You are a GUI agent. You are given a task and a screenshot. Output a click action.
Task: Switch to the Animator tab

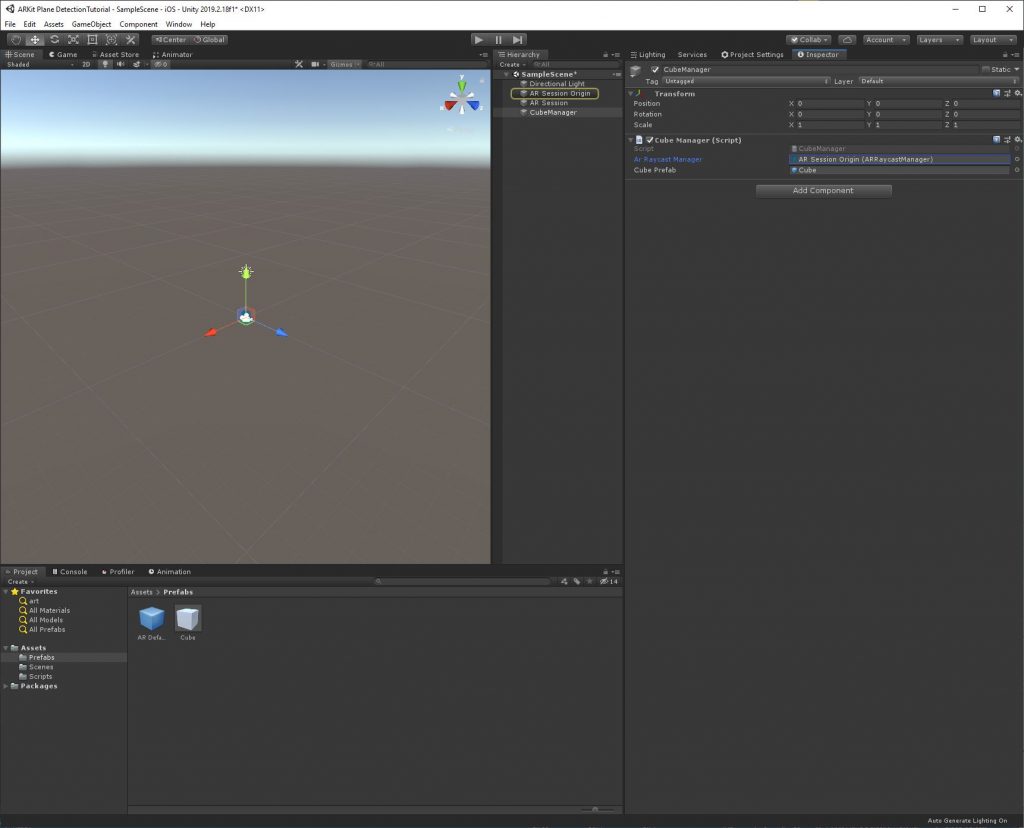(172, 55)
